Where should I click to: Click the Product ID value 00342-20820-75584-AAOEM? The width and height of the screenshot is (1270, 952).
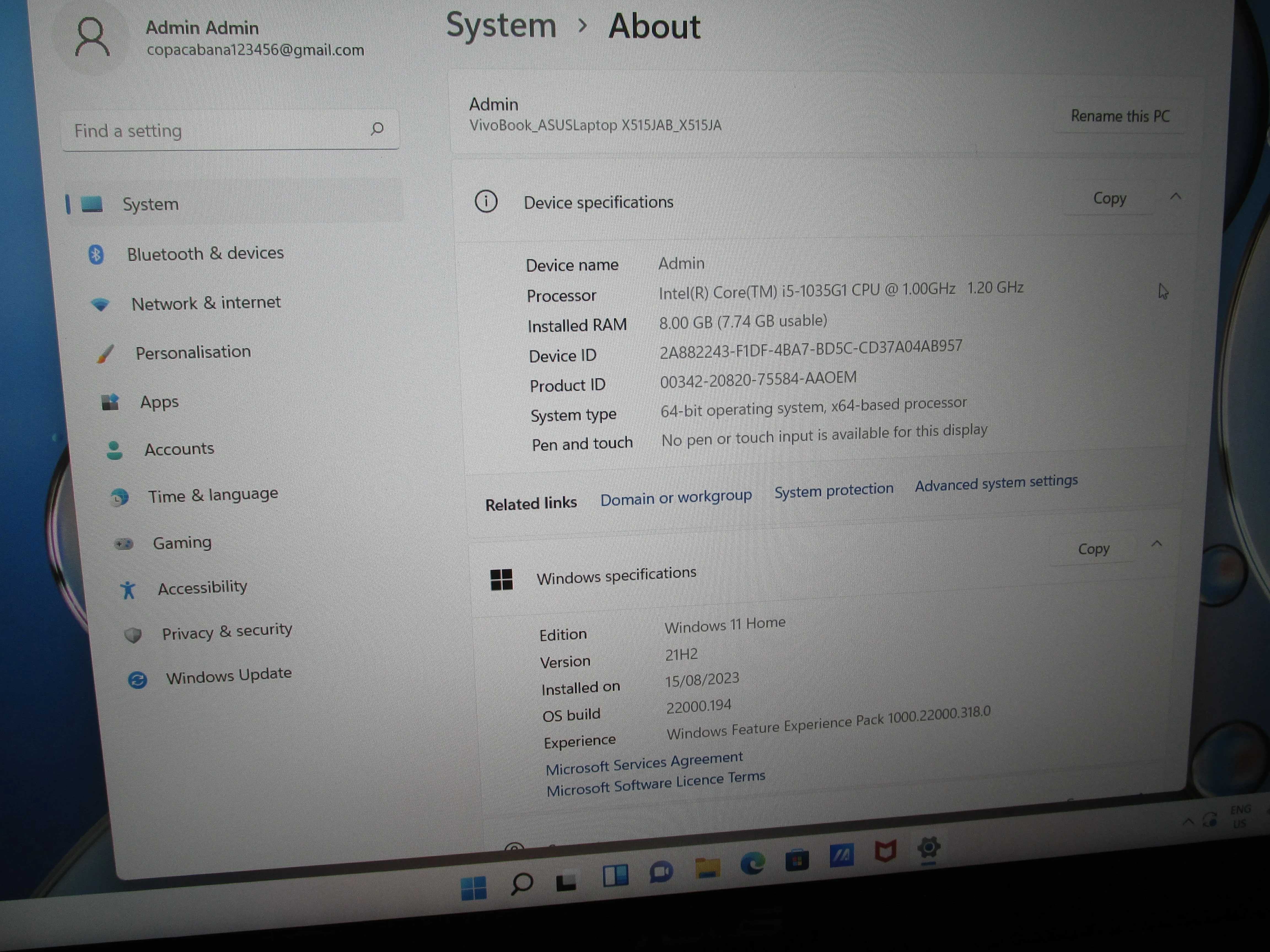tap(758, 379)
